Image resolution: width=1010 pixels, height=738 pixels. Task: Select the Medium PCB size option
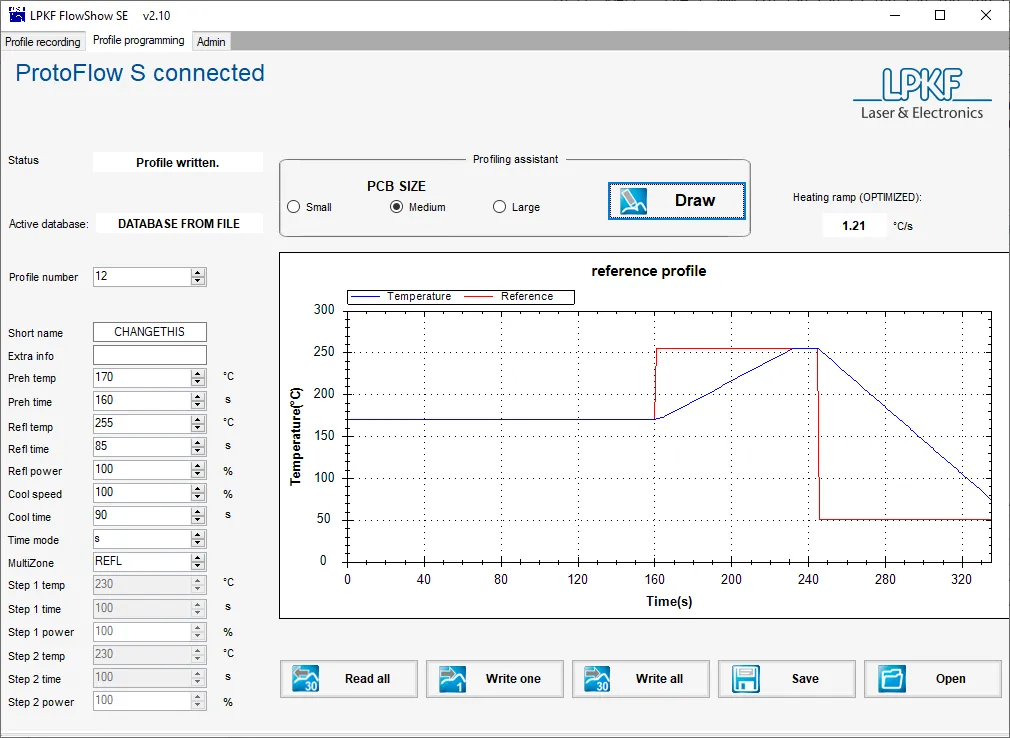(x=397, y=207)
